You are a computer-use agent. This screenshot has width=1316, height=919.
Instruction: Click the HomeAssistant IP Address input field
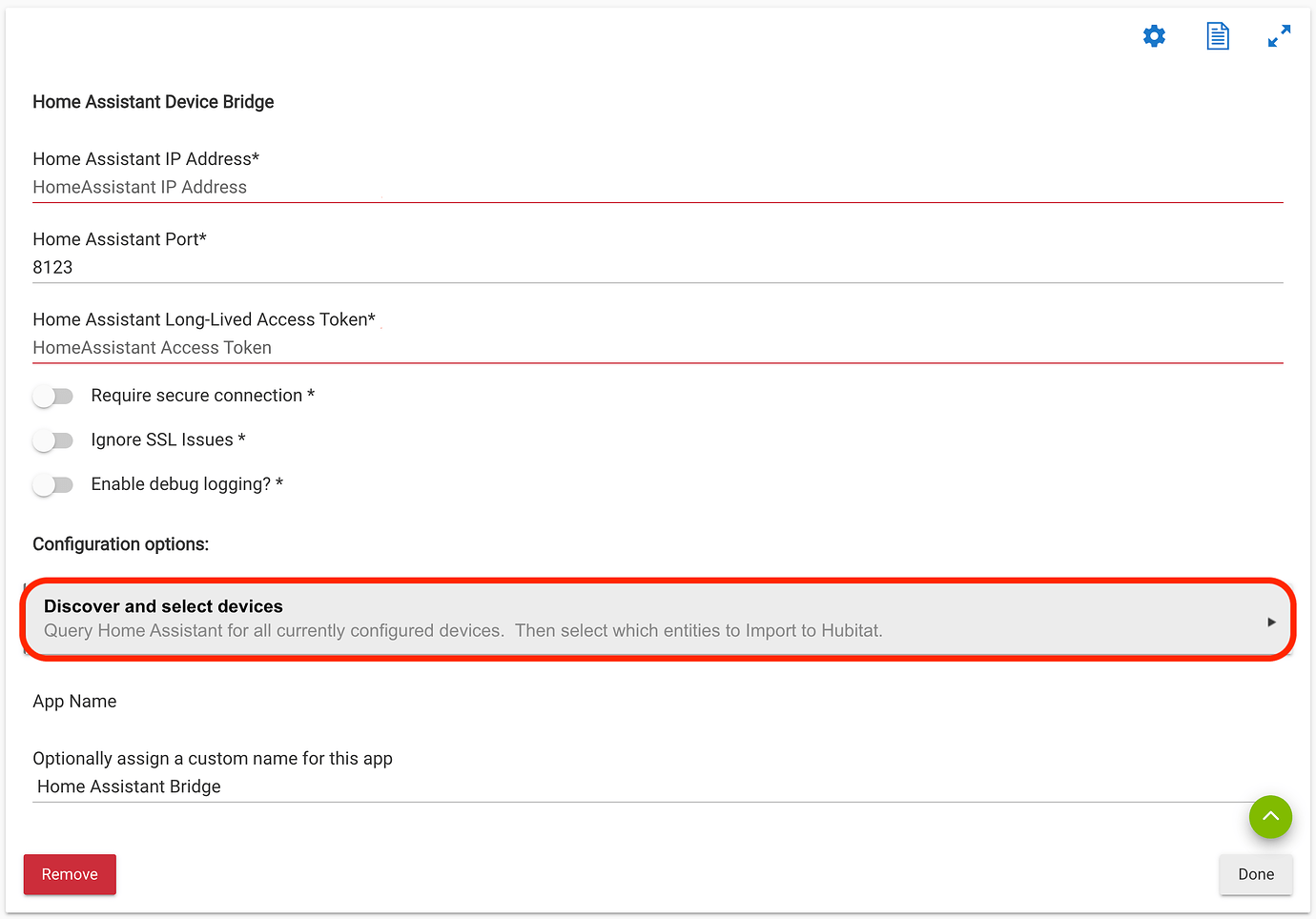pos(656,188)
